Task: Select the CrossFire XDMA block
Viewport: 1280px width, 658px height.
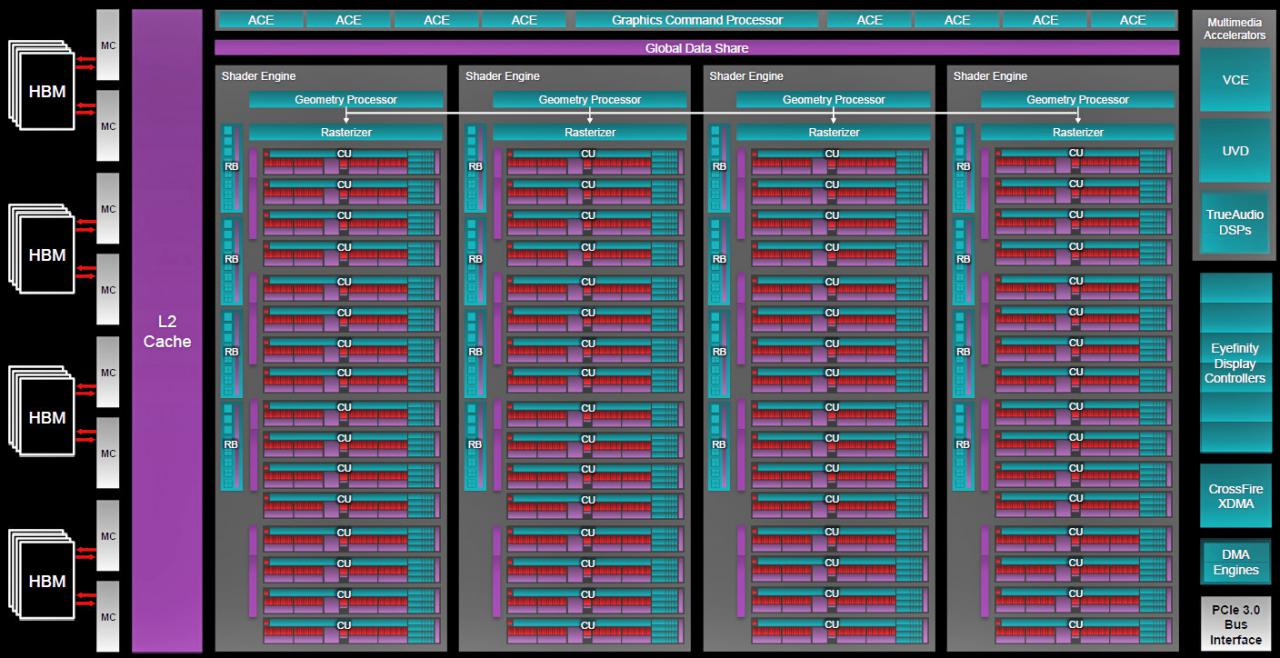Action: [x=1235, y=496]
